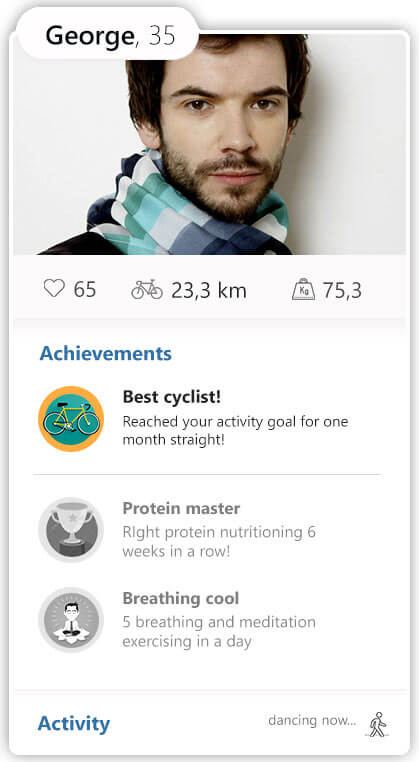Click the 23,3 km distance value

pos(209,291)
